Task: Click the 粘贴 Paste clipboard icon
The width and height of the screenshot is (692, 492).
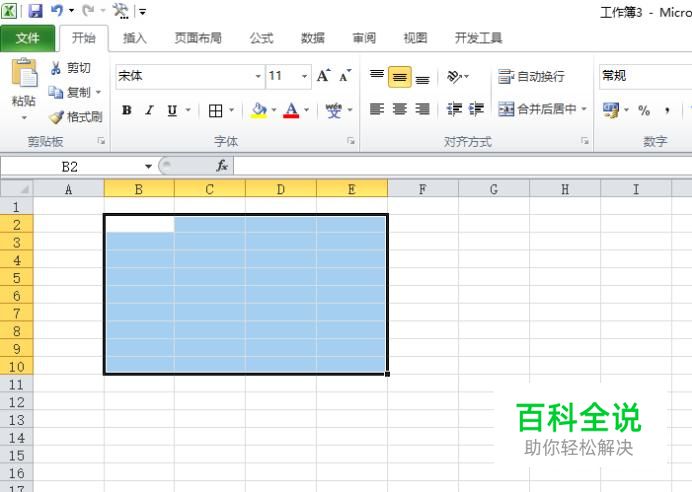Action: tap(24, 73)
